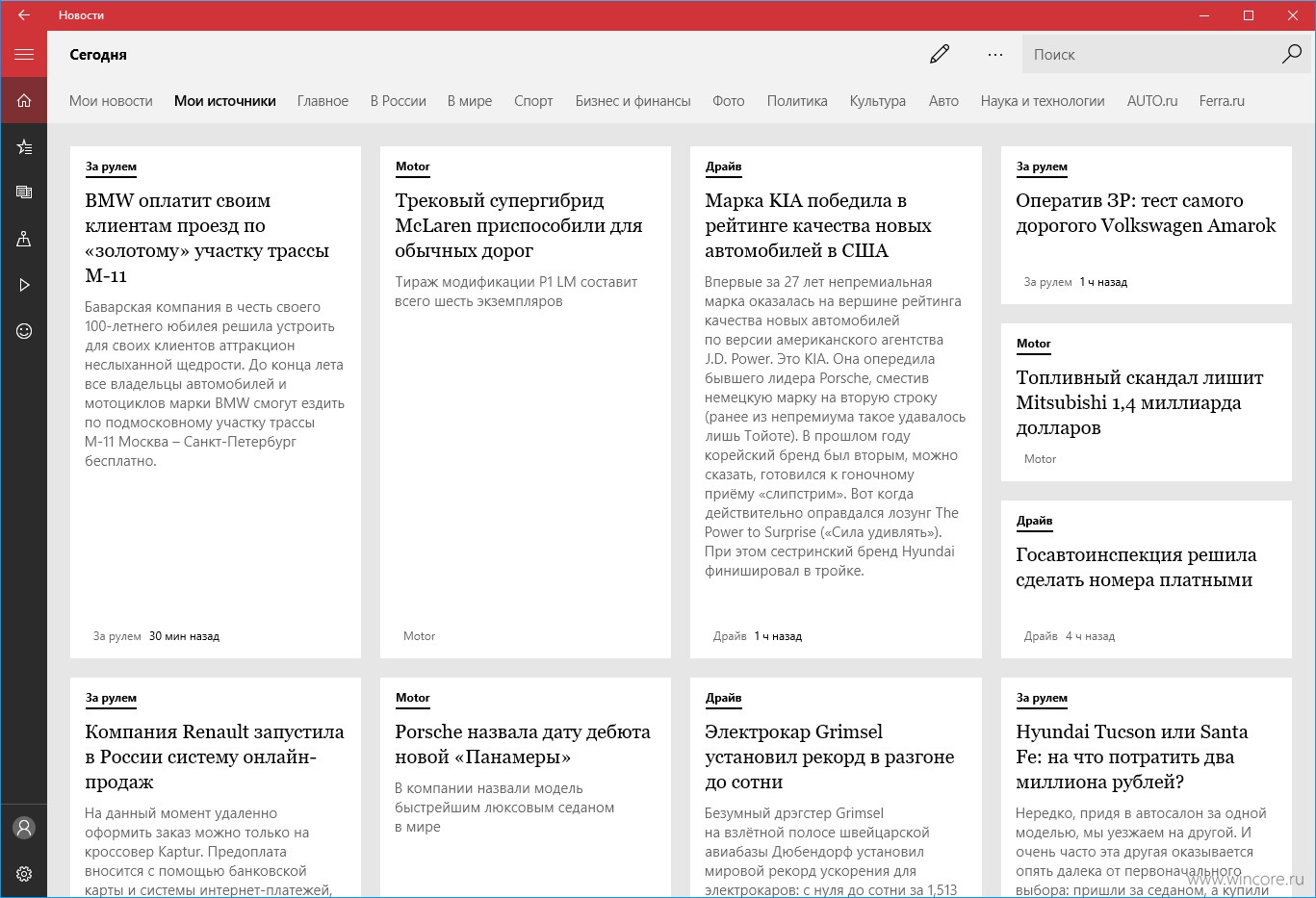Image resolution: width=1316 pixels, height=898 pixels.
Task: Click За рулем label on BMW card
Action: click(x=111, y=167)
